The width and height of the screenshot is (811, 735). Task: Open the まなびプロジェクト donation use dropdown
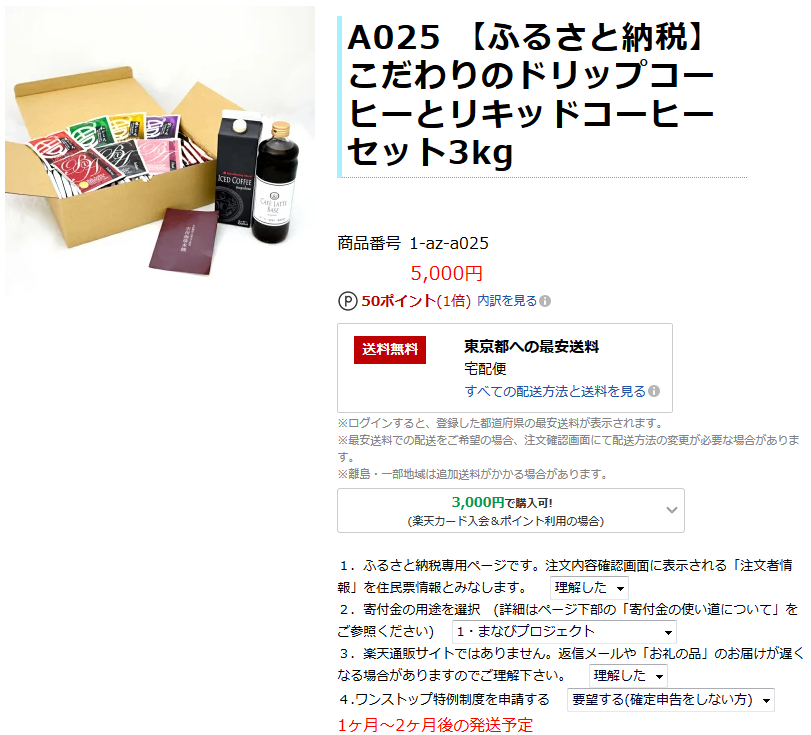564,632
